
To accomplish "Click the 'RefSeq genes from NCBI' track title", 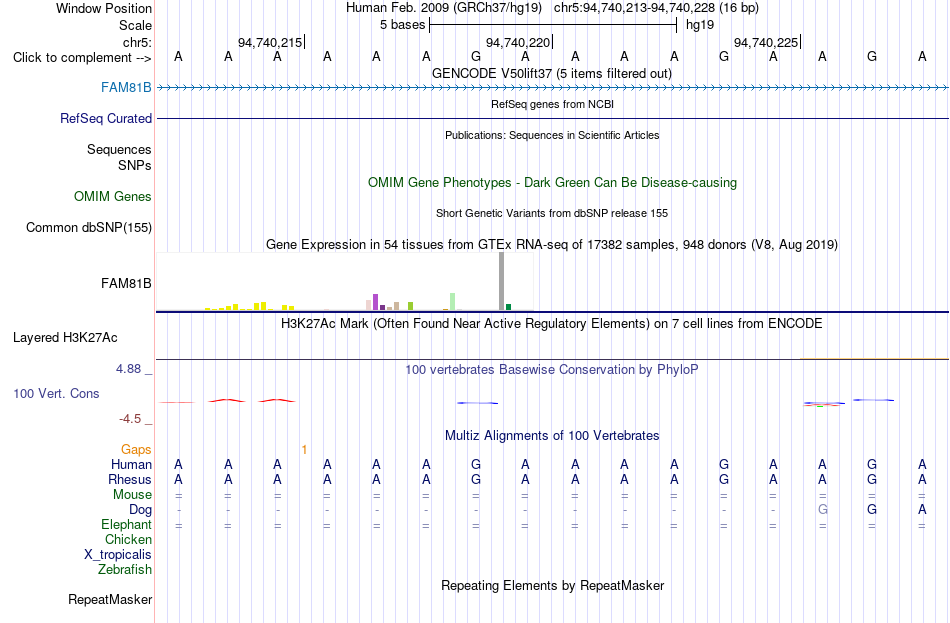I will pyautogui.click(x=552, y=104).
